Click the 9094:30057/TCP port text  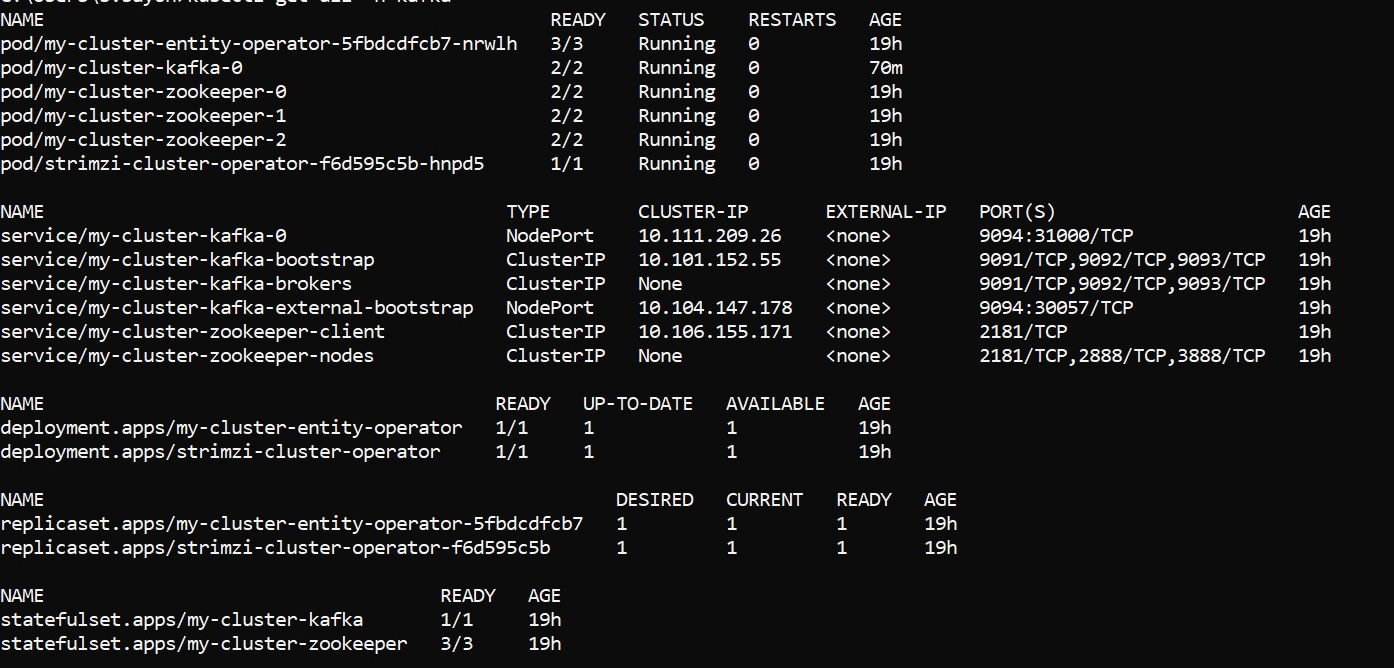pyautogui.click(x=1056, y=308)
